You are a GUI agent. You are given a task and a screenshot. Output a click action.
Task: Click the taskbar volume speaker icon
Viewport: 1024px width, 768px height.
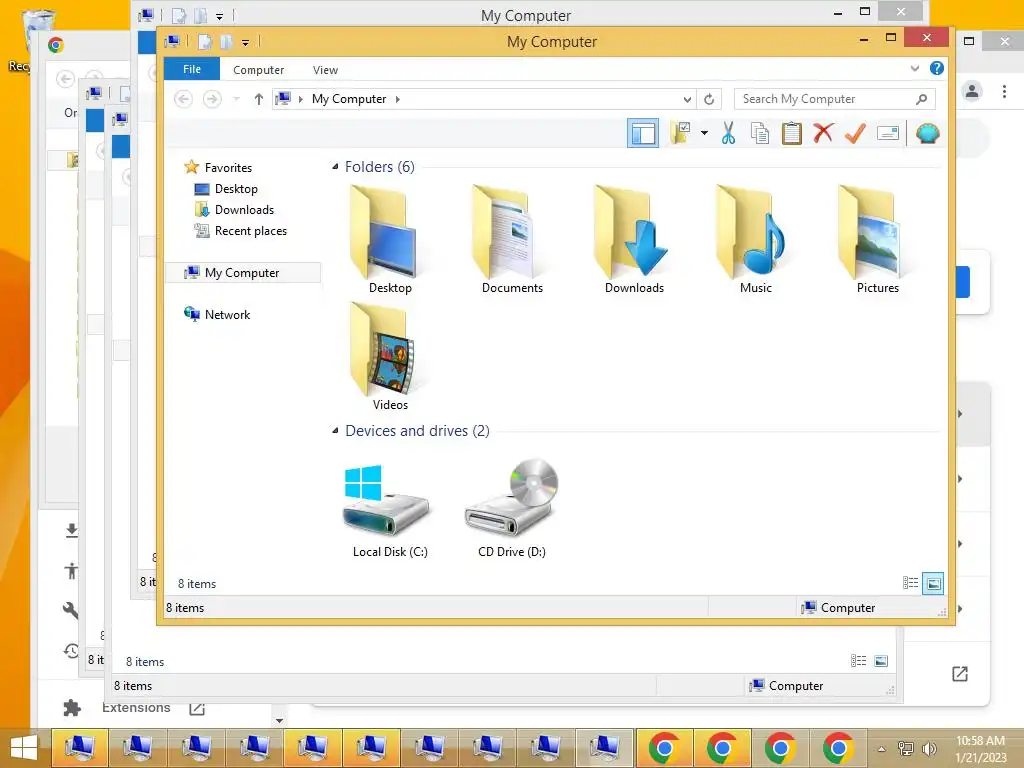tap(929, 748)
